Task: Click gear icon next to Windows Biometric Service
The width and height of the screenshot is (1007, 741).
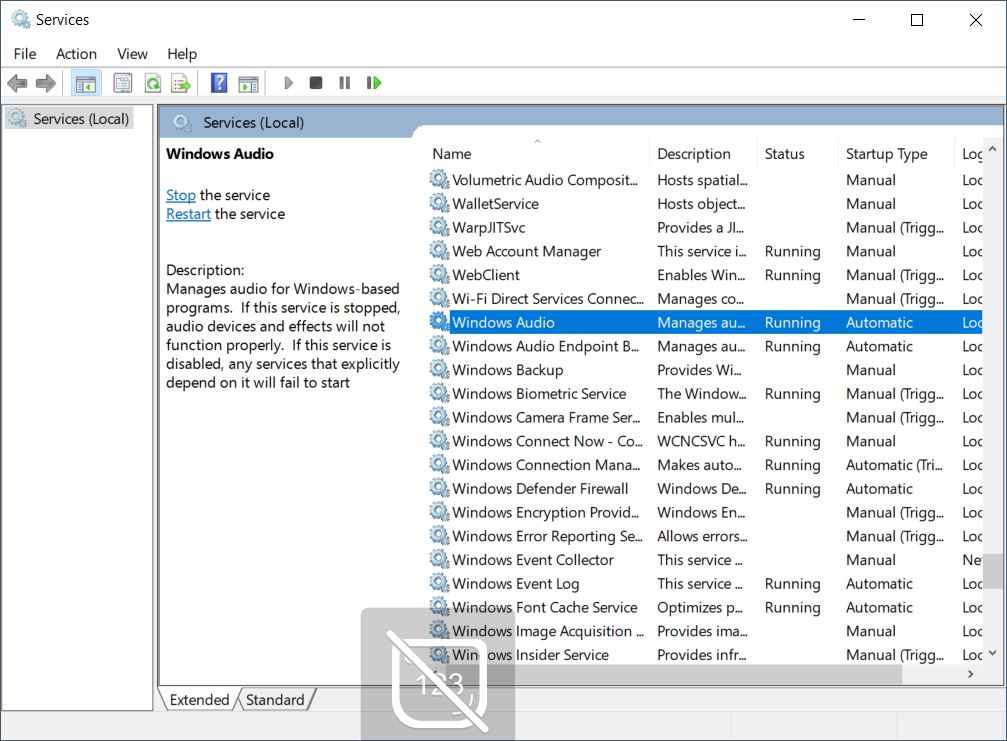Action: (x=439, y=393)
